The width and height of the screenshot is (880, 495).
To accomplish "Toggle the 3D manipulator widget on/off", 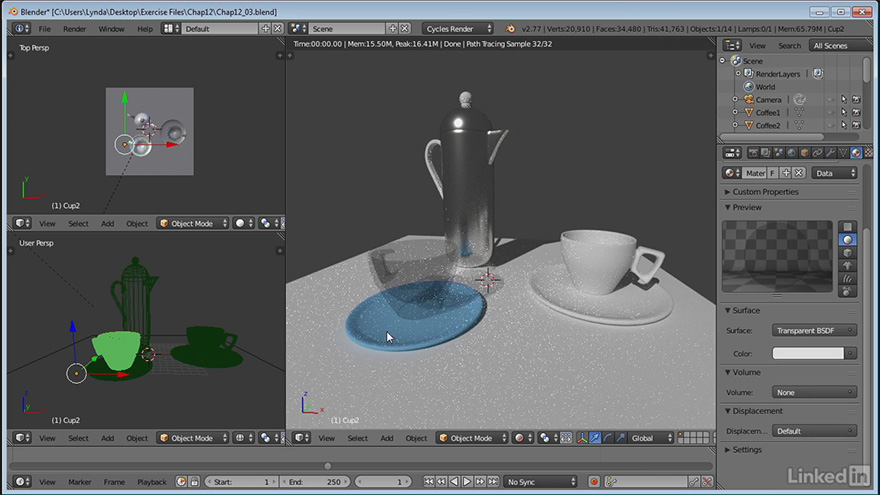I will 582,438.
